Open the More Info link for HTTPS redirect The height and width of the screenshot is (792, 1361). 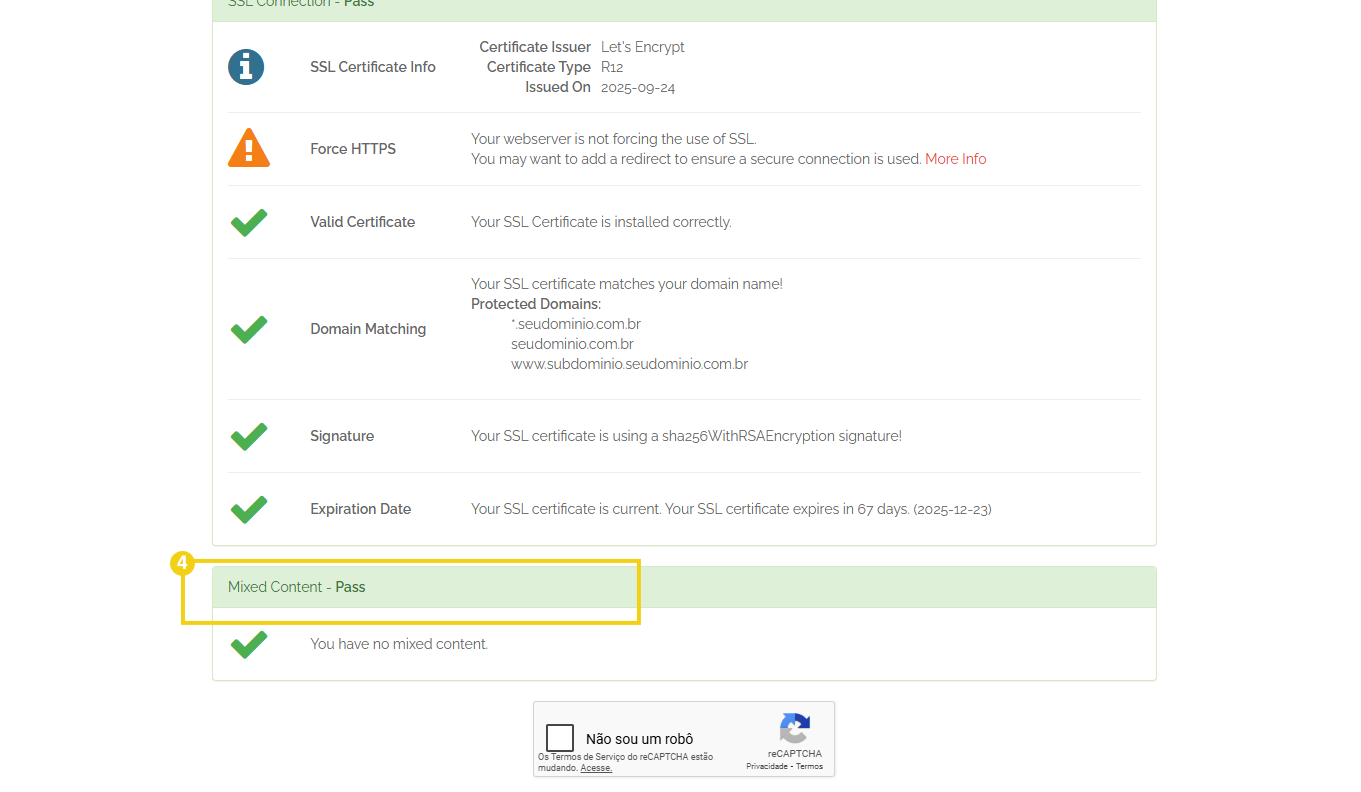[x=955, y=158]
